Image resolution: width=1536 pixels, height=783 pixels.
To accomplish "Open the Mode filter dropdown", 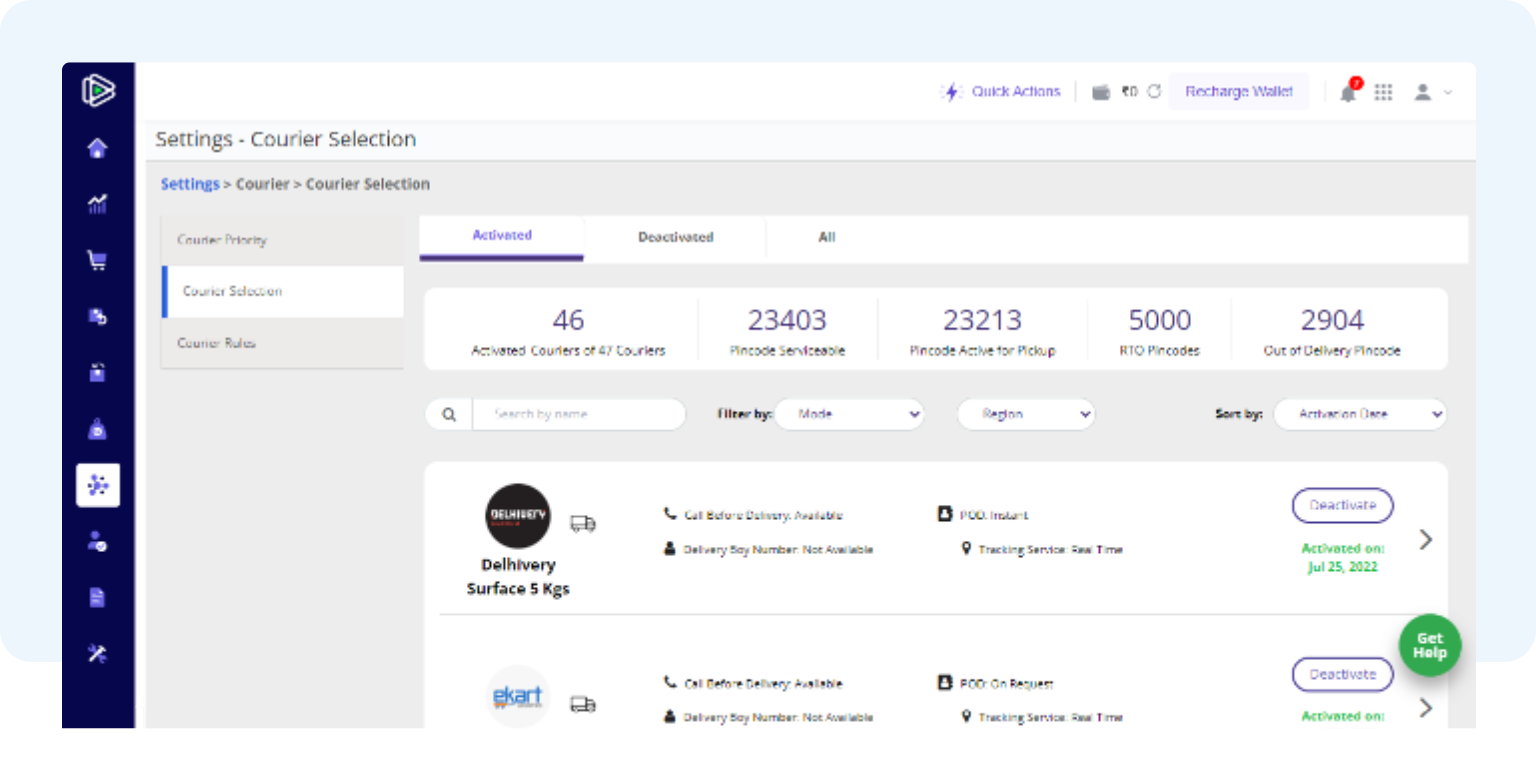I will pyautogui.click(x=850, y=414).
